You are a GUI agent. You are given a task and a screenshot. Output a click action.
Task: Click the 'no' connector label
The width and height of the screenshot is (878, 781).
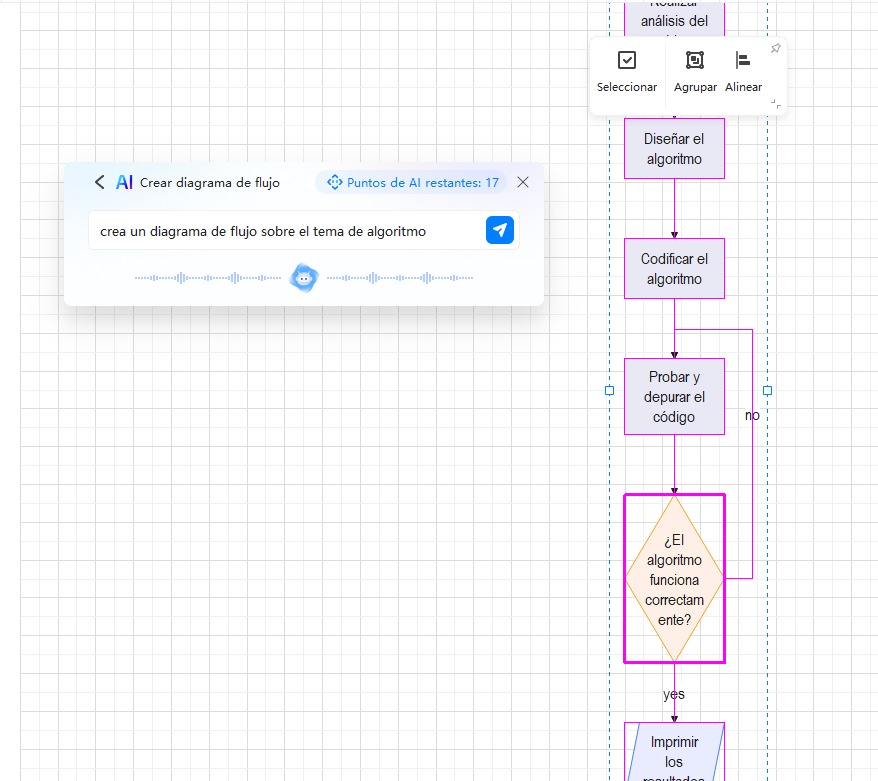tap(752, 414)
